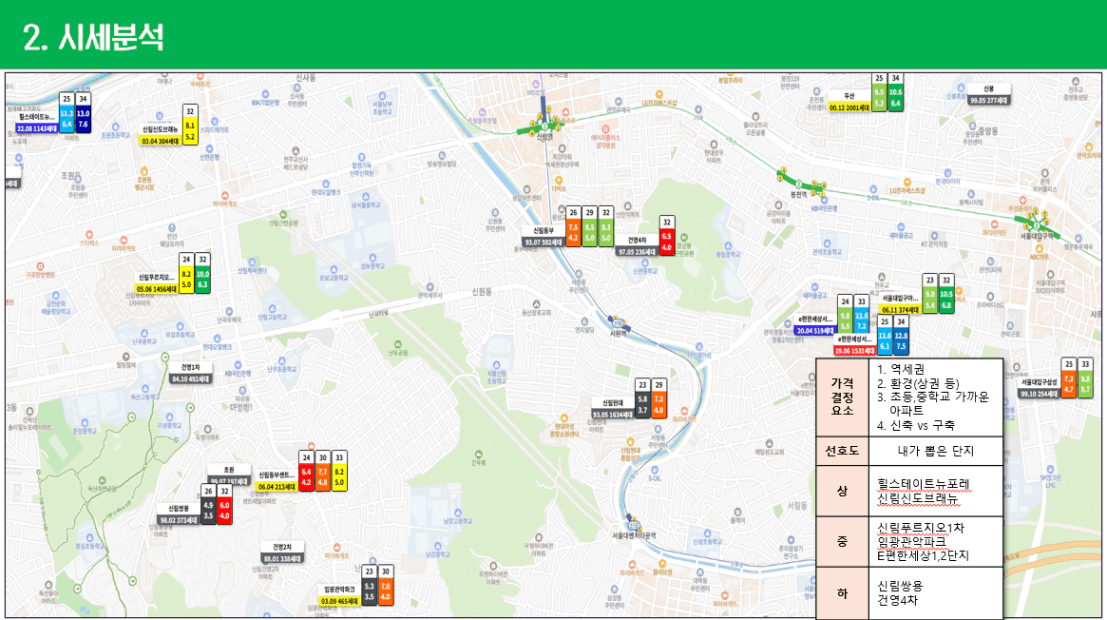Click the KT 관악지점 map icon
Screen dimensions: 1107x620
[x=932, y=235]
